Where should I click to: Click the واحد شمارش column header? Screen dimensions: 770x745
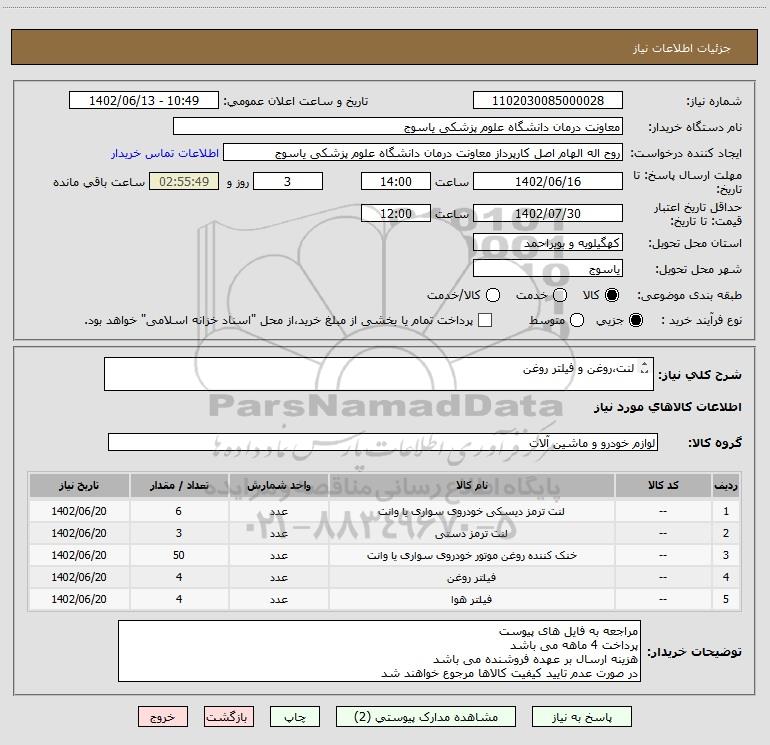(278, 485)
